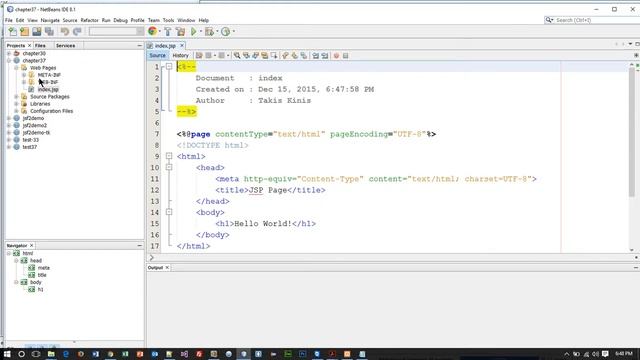Select jsf2demo2 project in the tree
Image resolution: width=640 pixels, height=360 pixels.
[x=35, y=125]
